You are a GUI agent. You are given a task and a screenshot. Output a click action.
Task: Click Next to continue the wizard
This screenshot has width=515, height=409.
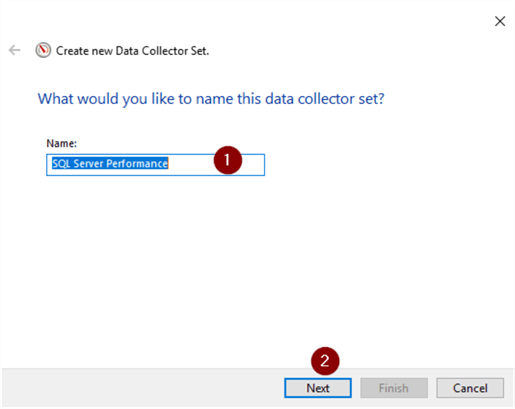pos(318,388)
